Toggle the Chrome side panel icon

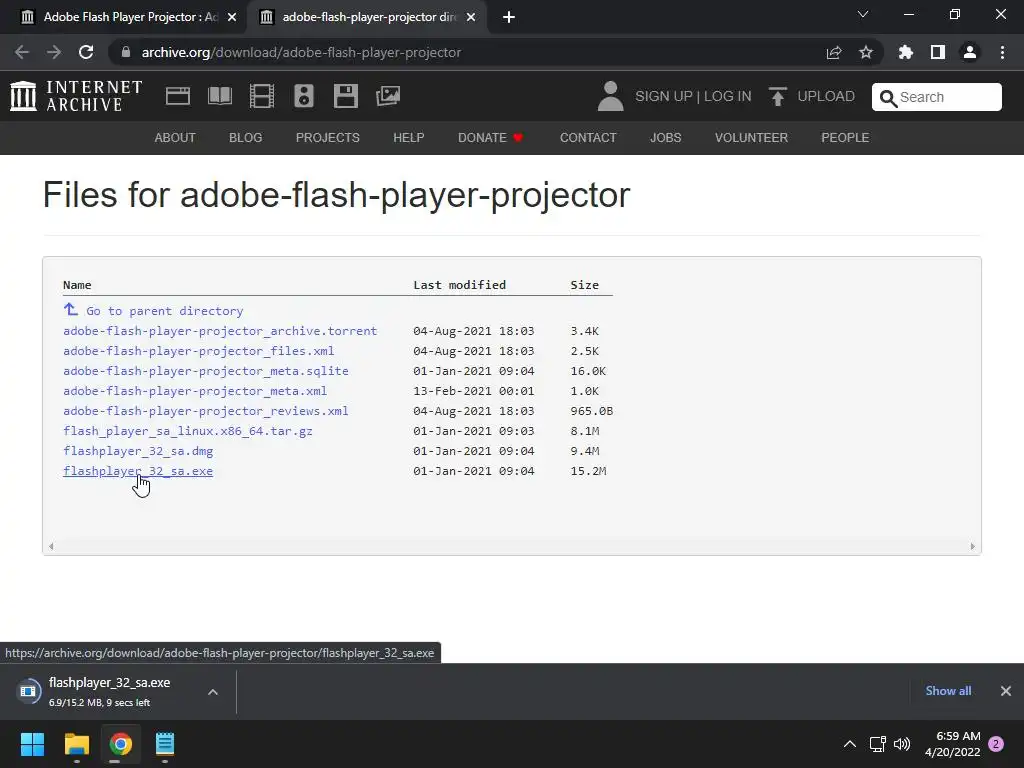point(938,52)
